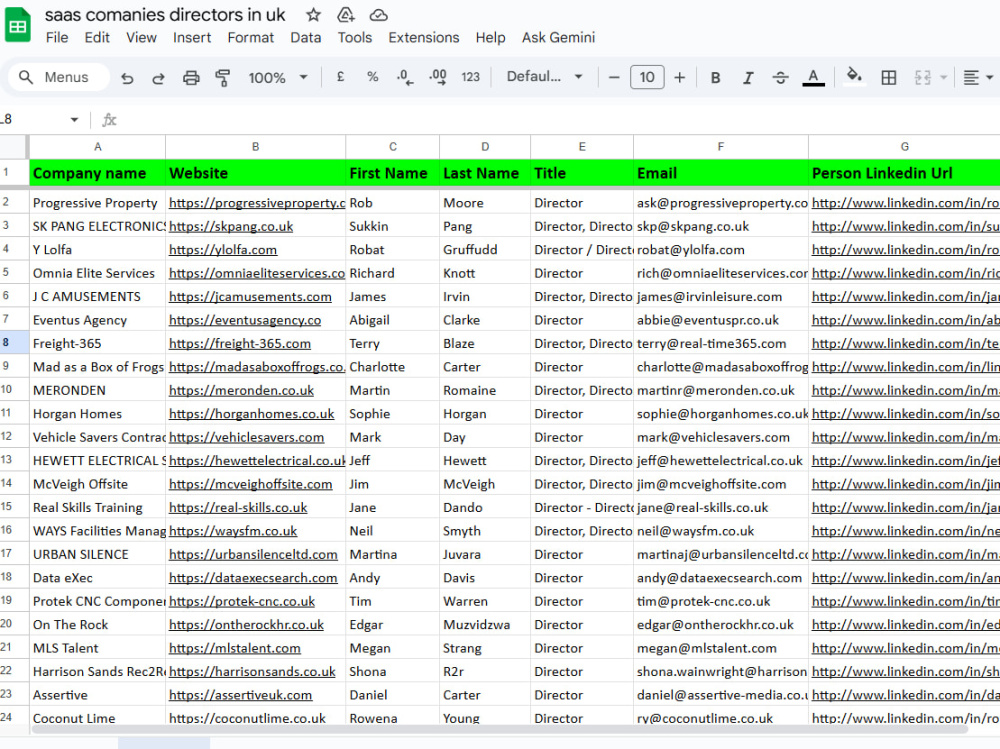1000x749 pixels.
Task: Open the Help menu
Action: pyautogui.click(x=490, y=38)
